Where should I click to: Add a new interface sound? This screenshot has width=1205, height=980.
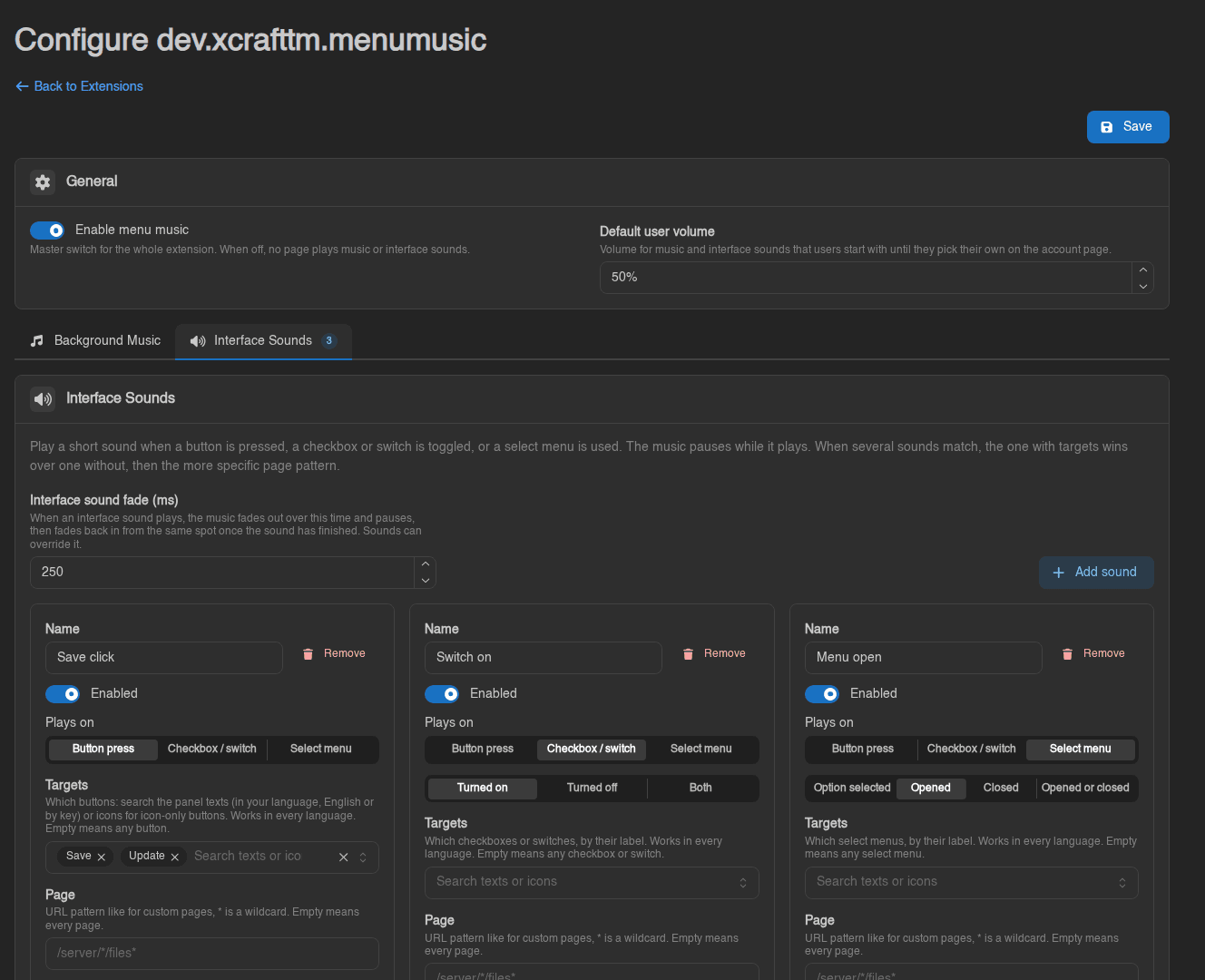(1096, 573)
